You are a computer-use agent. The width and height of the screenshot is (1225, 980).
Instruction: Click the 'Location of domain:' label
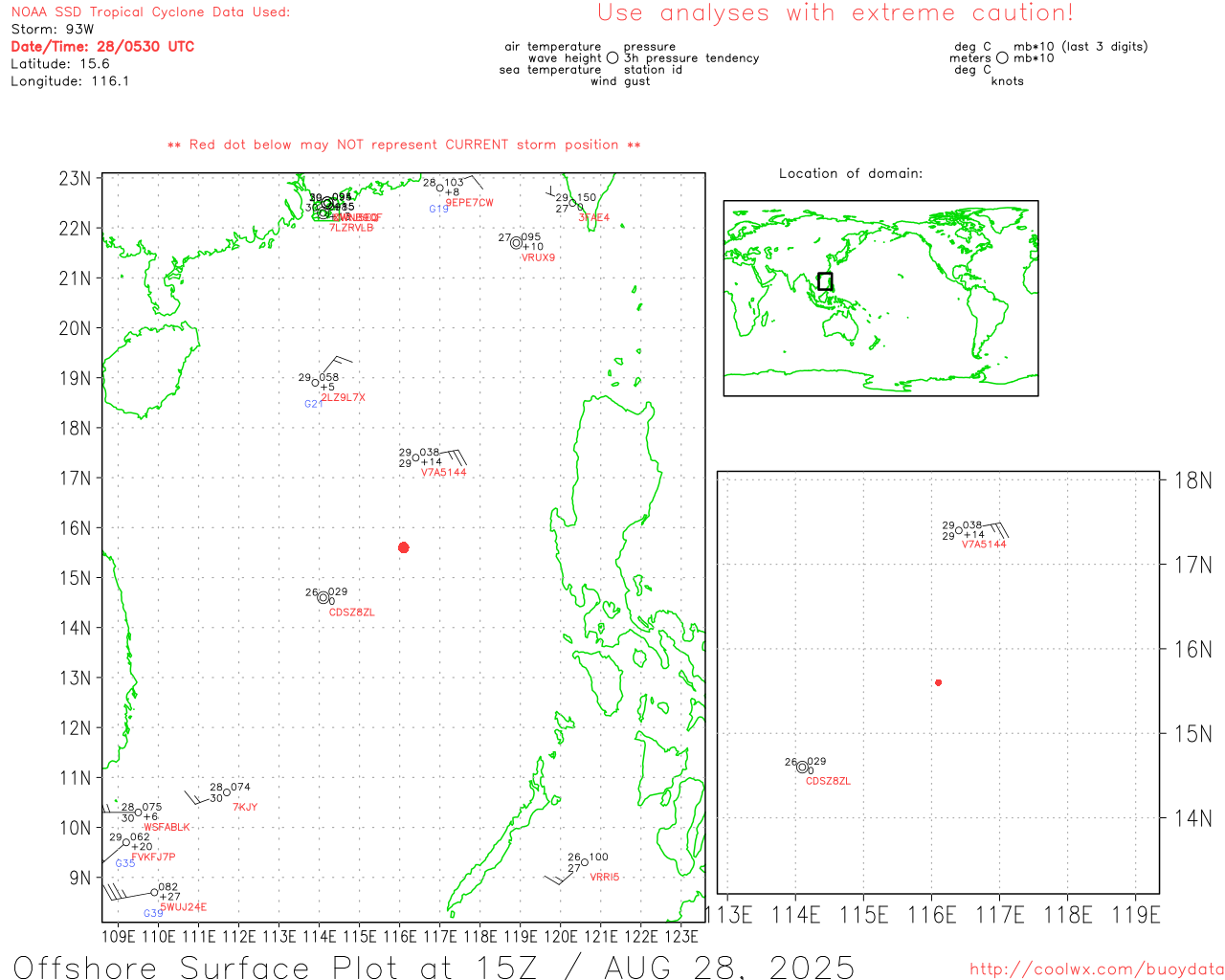[x=851, y=173]
